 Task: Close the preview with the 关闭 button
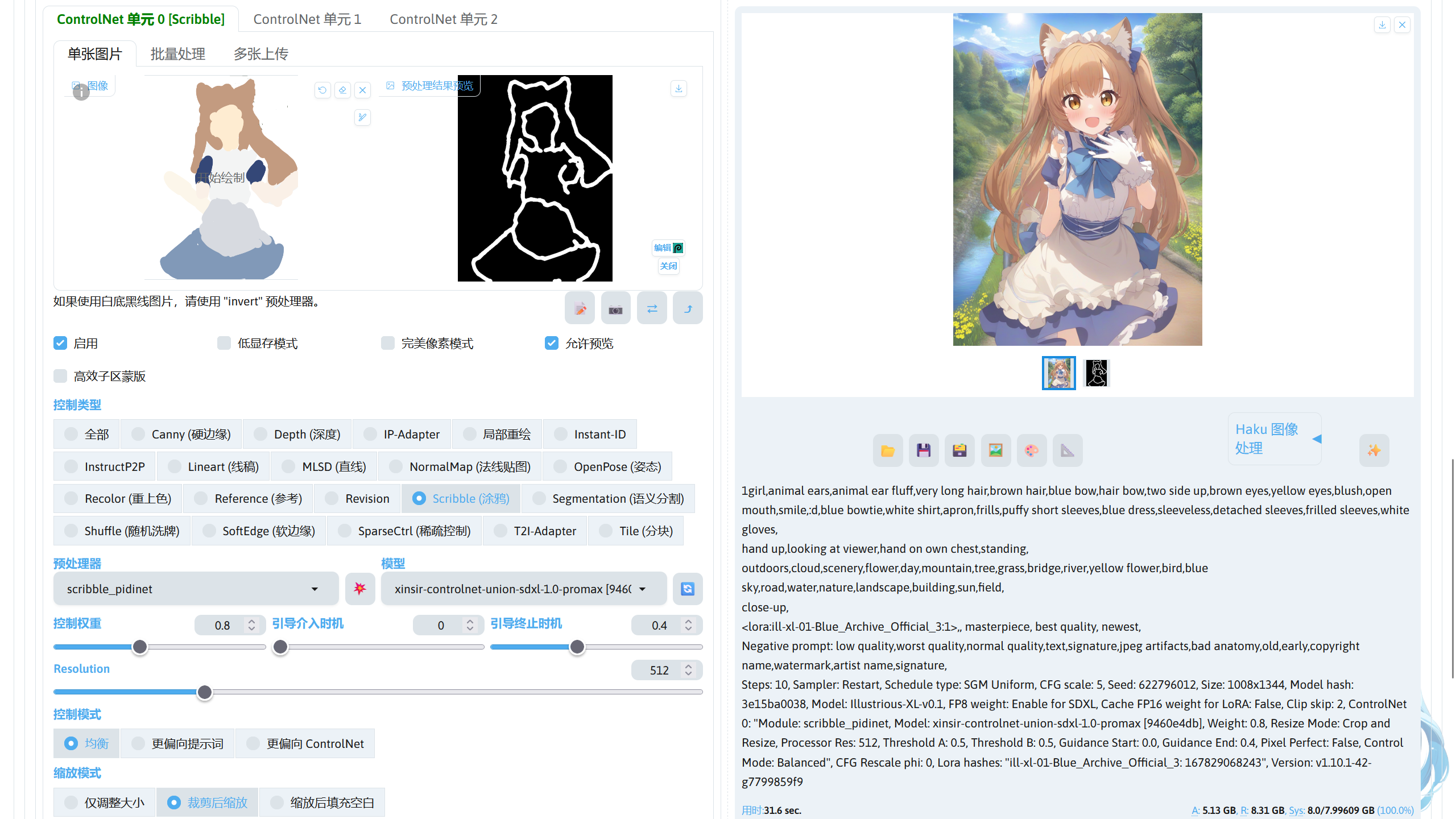click(668, 266)
